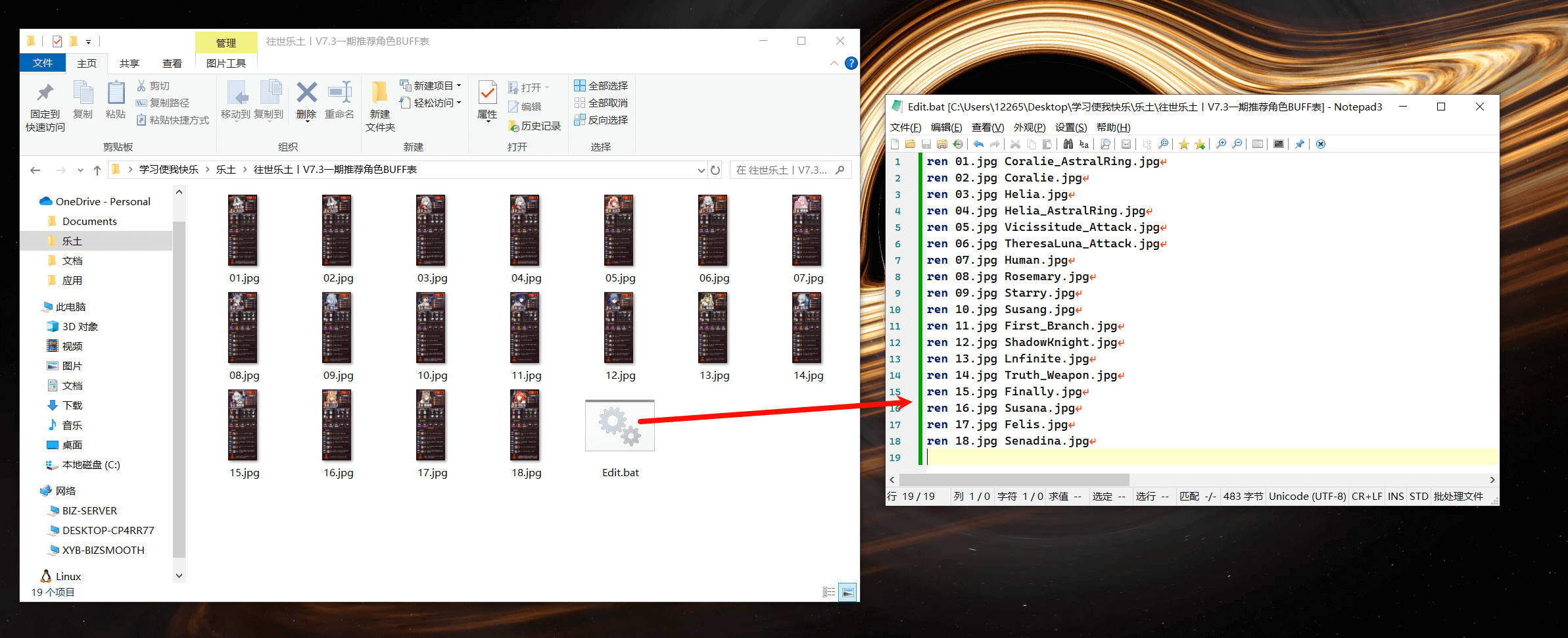Image resolution: width=1568 pixels, height=638 pixels.
Task: Click 历史记录 button in Explorer ribbon
Action: point(535,126)
